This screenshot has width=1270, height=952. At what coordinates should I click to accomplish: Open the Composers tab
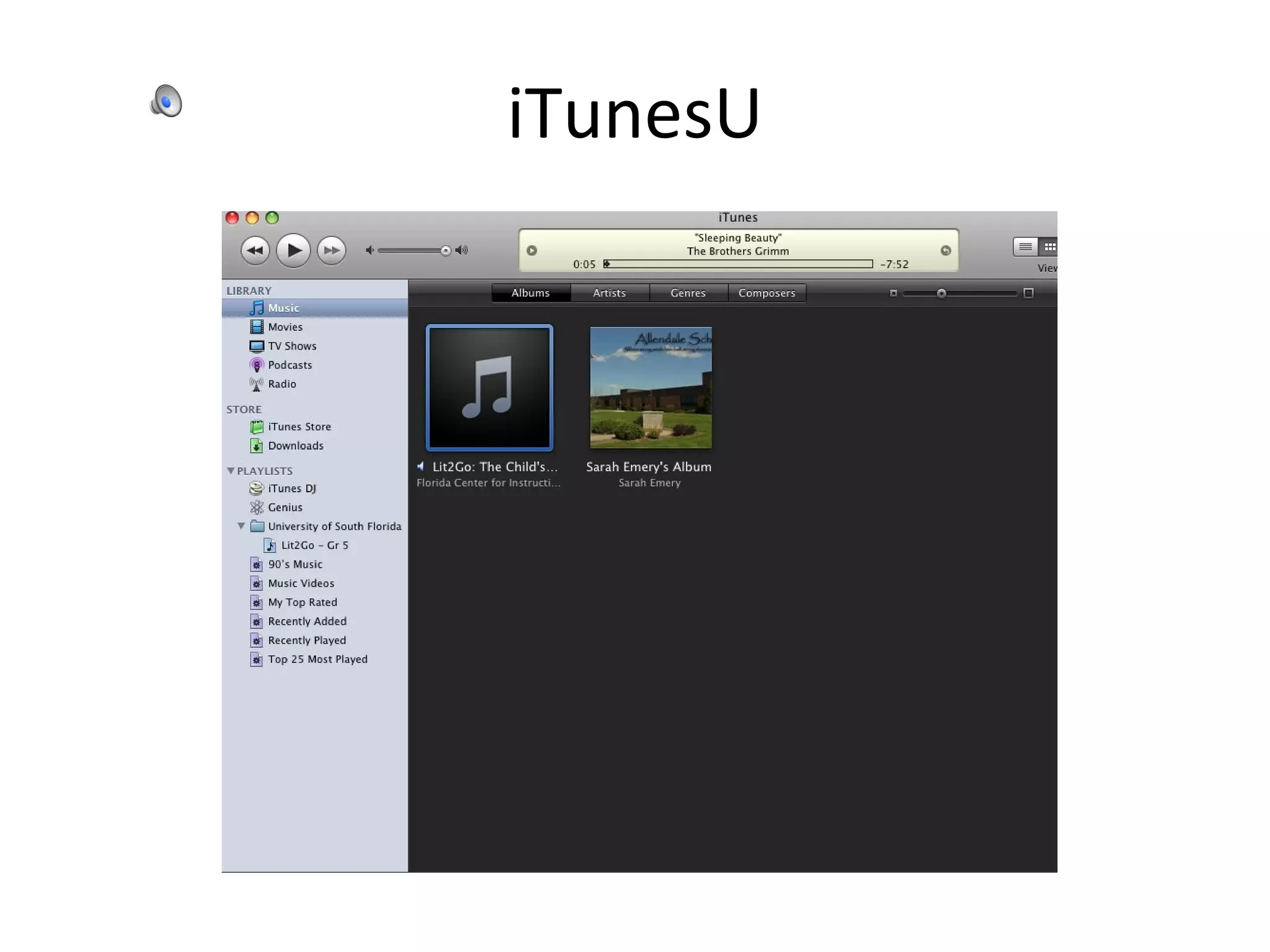[x=767, y=293]
